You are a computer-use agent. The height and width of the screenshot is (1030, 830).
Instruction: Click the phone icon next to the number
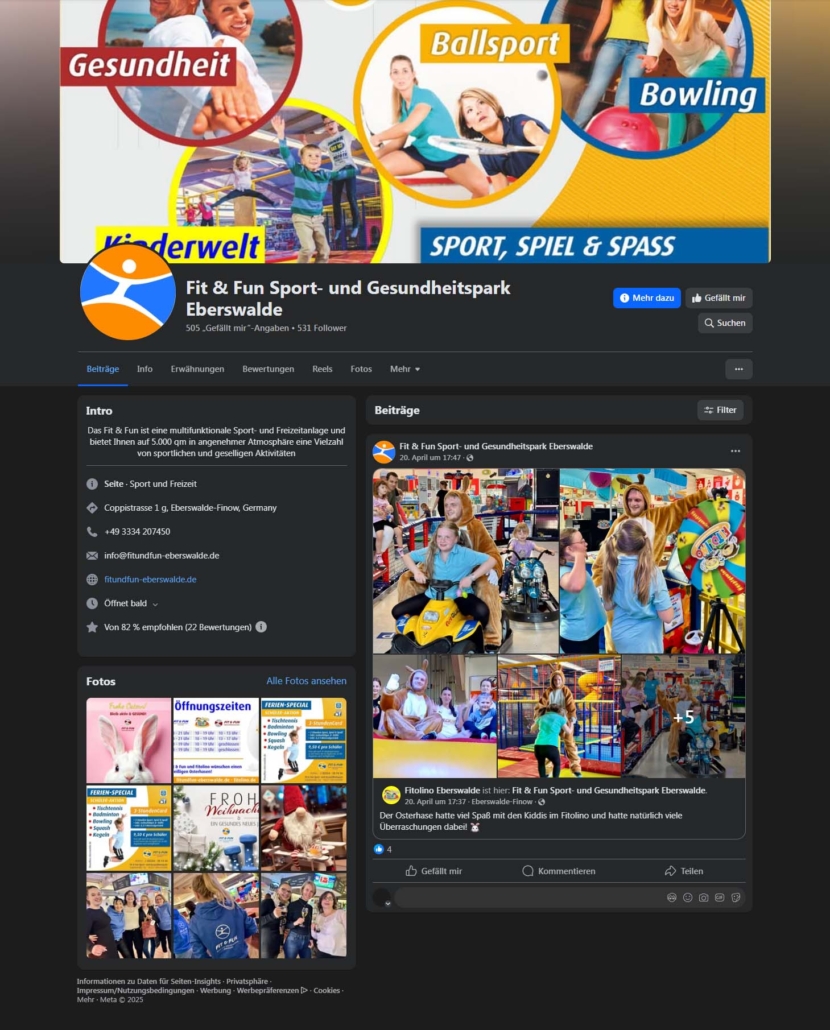coord(92,531)
